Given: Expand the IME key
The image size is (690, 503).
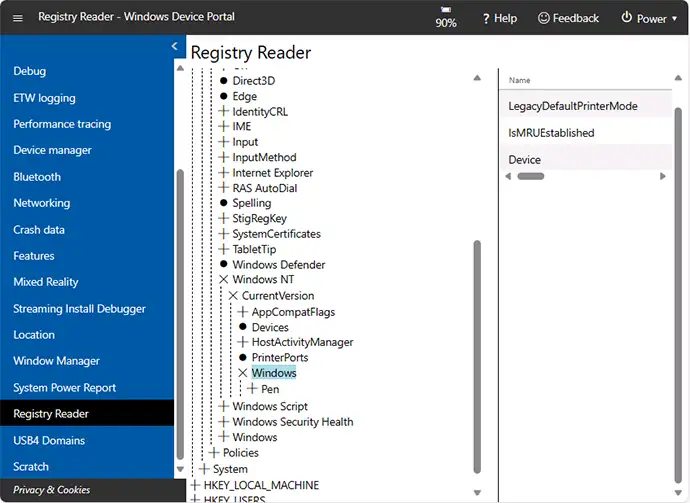Looking at the screenshot, I should tap(224, 127).
